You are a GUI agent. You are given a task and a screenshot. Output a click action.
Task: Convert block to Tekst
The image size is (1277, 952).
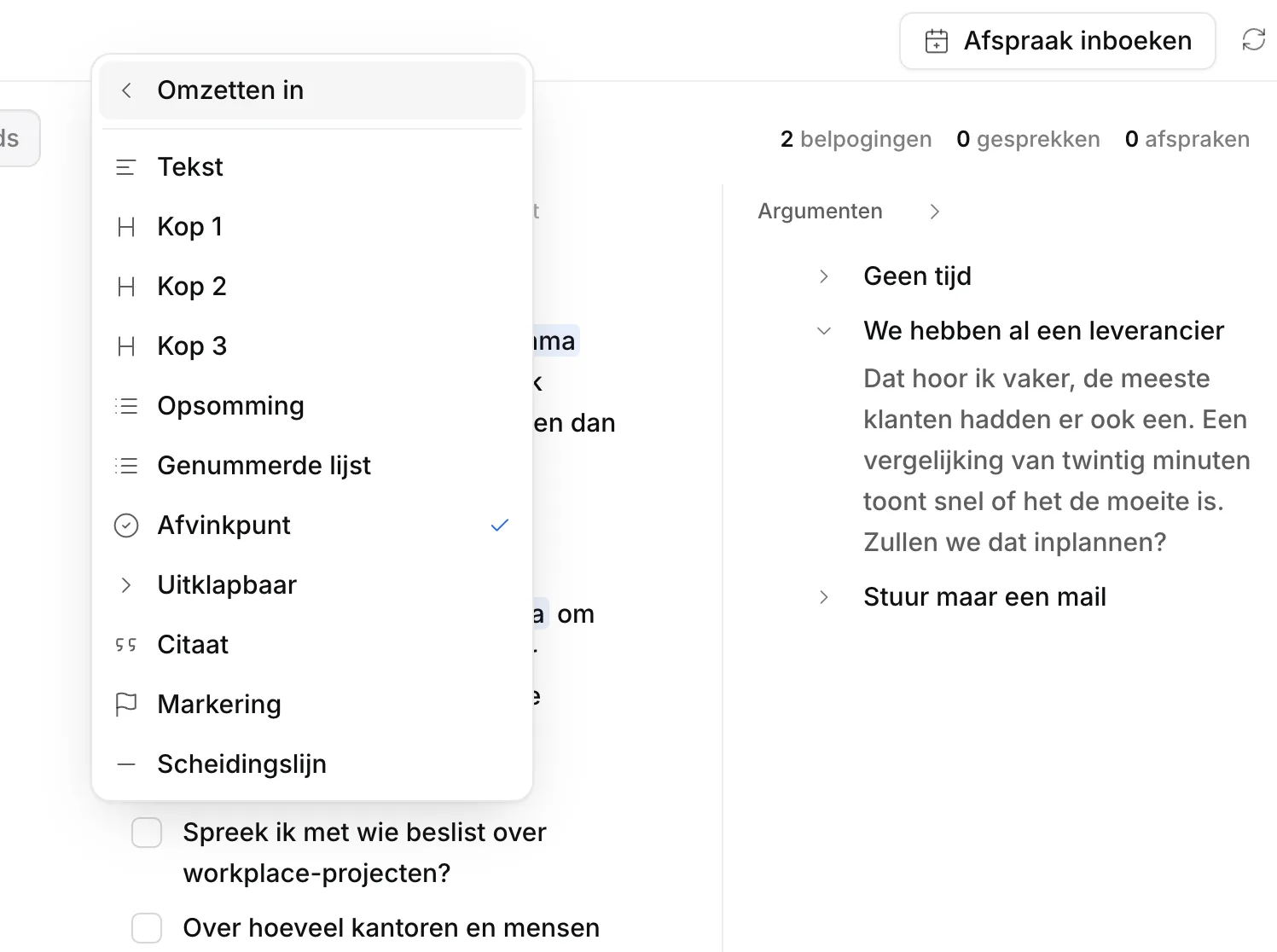pos(312,167)
